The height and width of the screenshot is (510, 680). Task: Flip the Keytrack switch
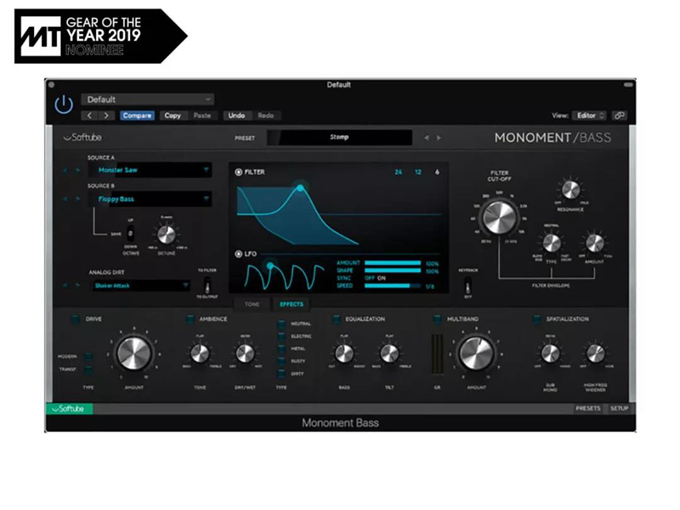[x=468, y=285]
